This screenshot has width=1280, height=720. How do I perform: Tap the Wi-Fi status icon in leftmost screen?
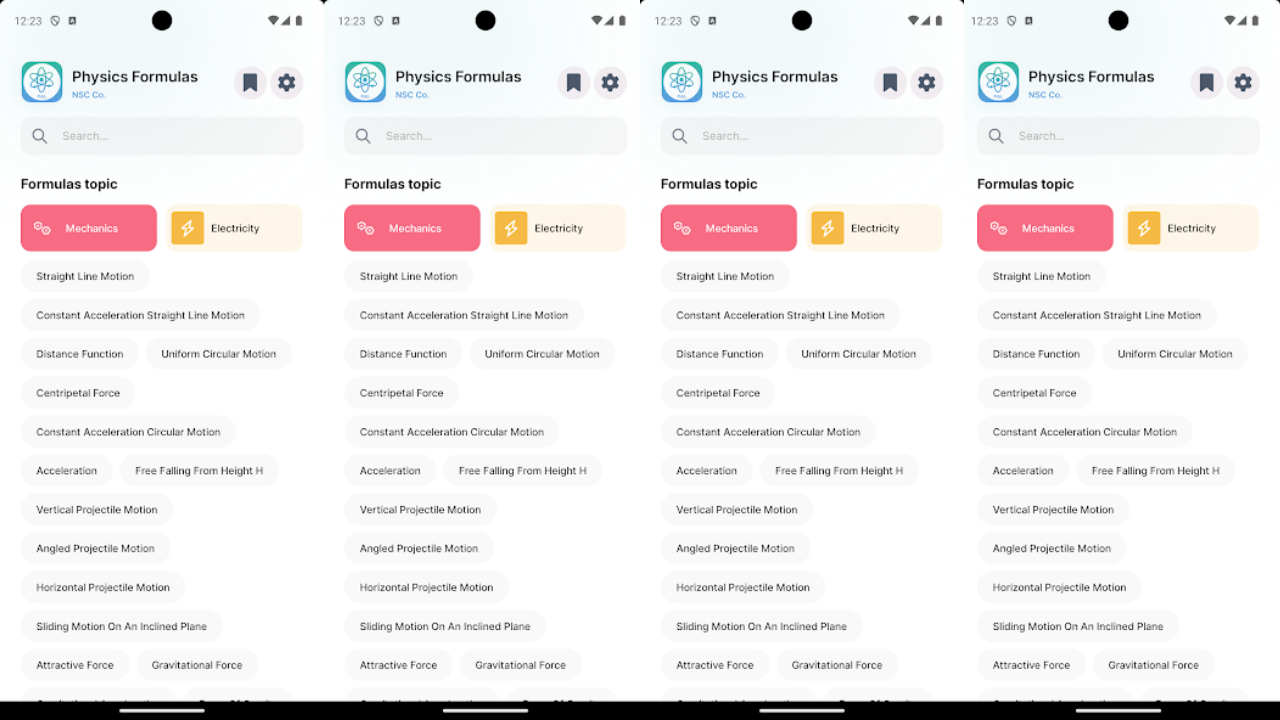pyautogui.click(x=275, y=21)
